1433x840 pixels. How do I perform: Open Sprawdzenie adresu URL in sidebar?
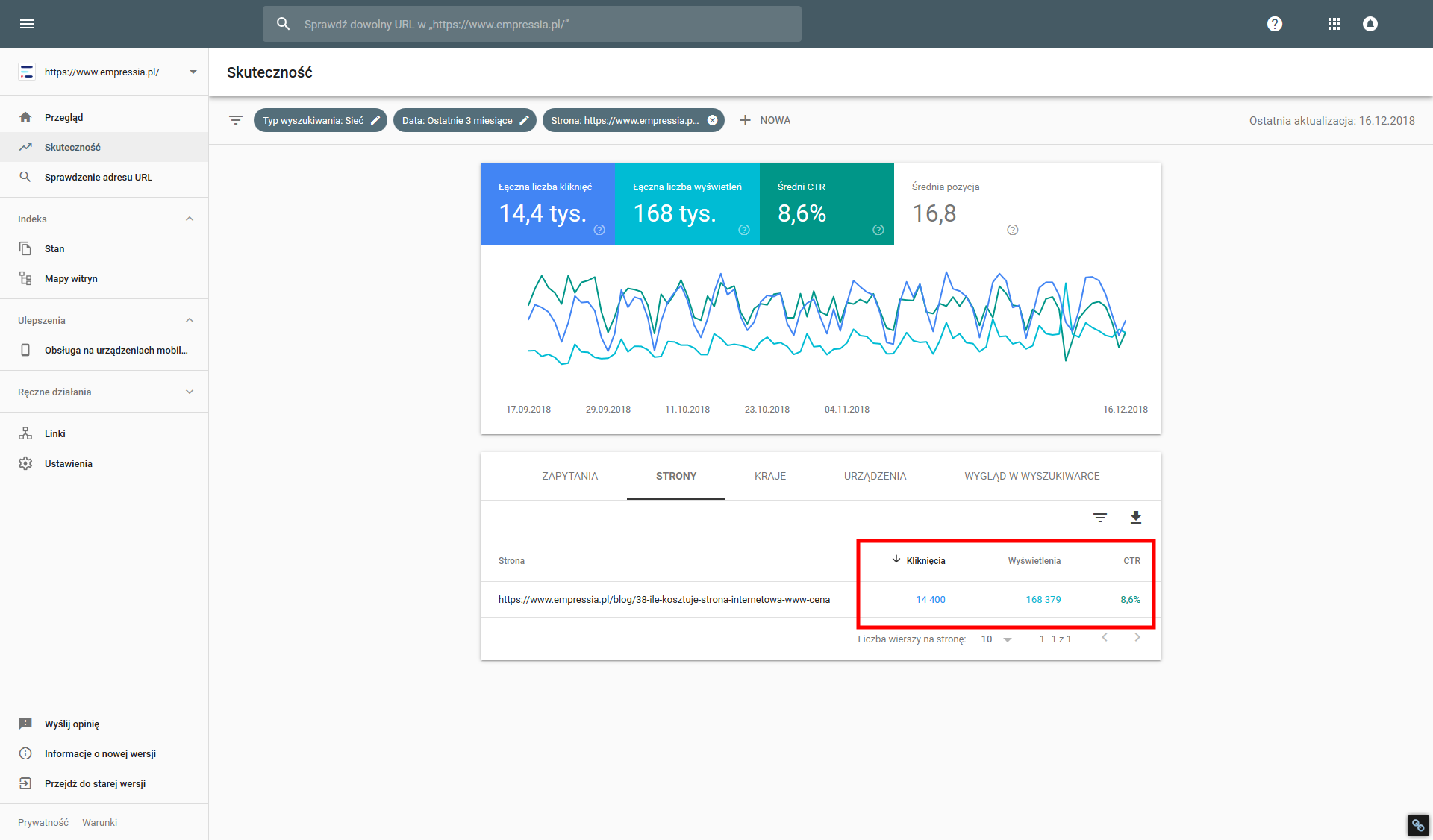tap(104, 177)
